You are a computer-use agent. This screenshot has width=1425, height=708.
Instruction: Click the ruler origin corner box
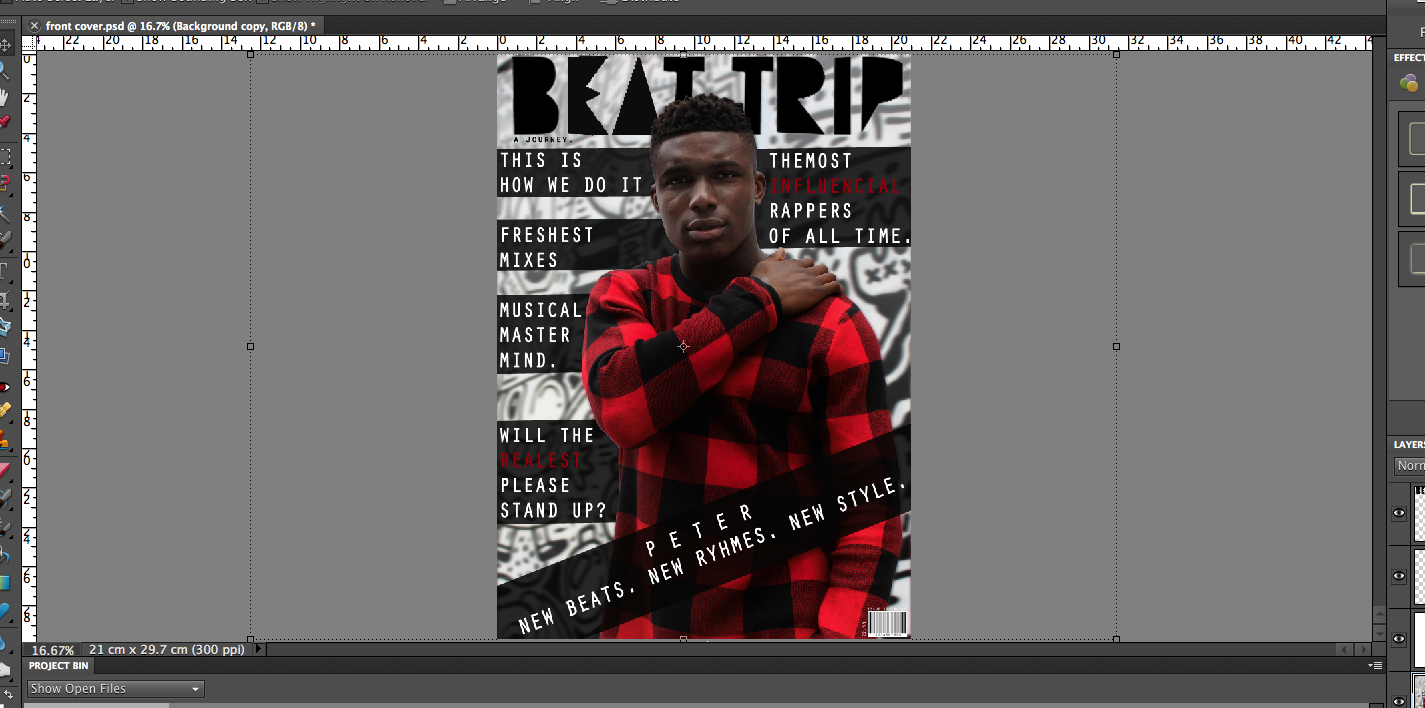coord(29,43)
